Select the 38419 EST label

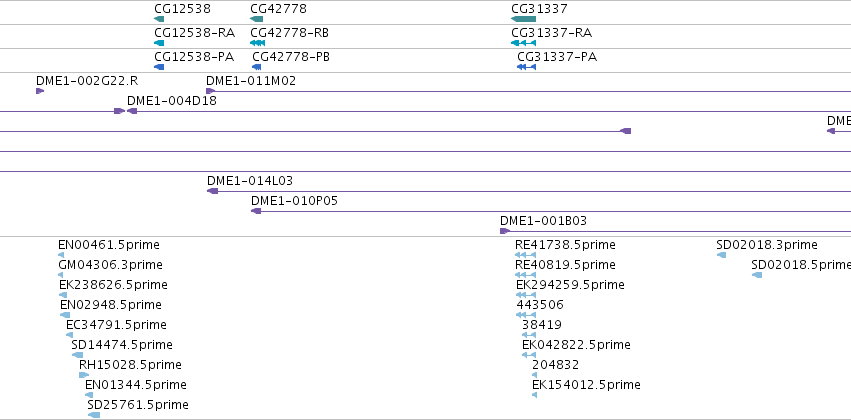(x=542, y=324)
